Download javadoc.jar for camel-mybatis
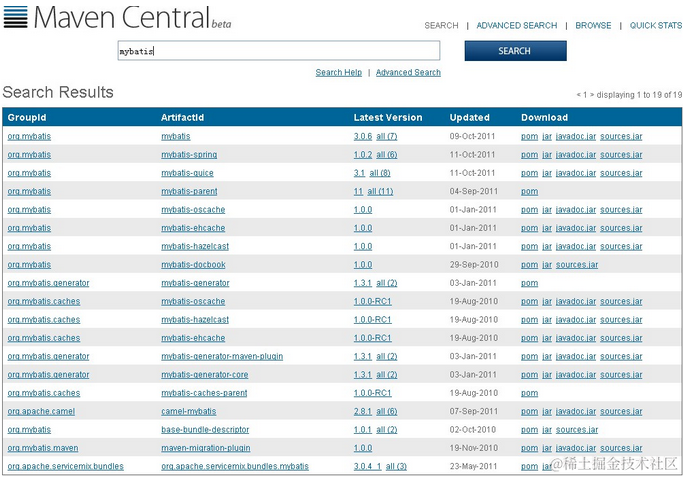The width and height of the screenshot is (683, 477). tap(576, 411)
